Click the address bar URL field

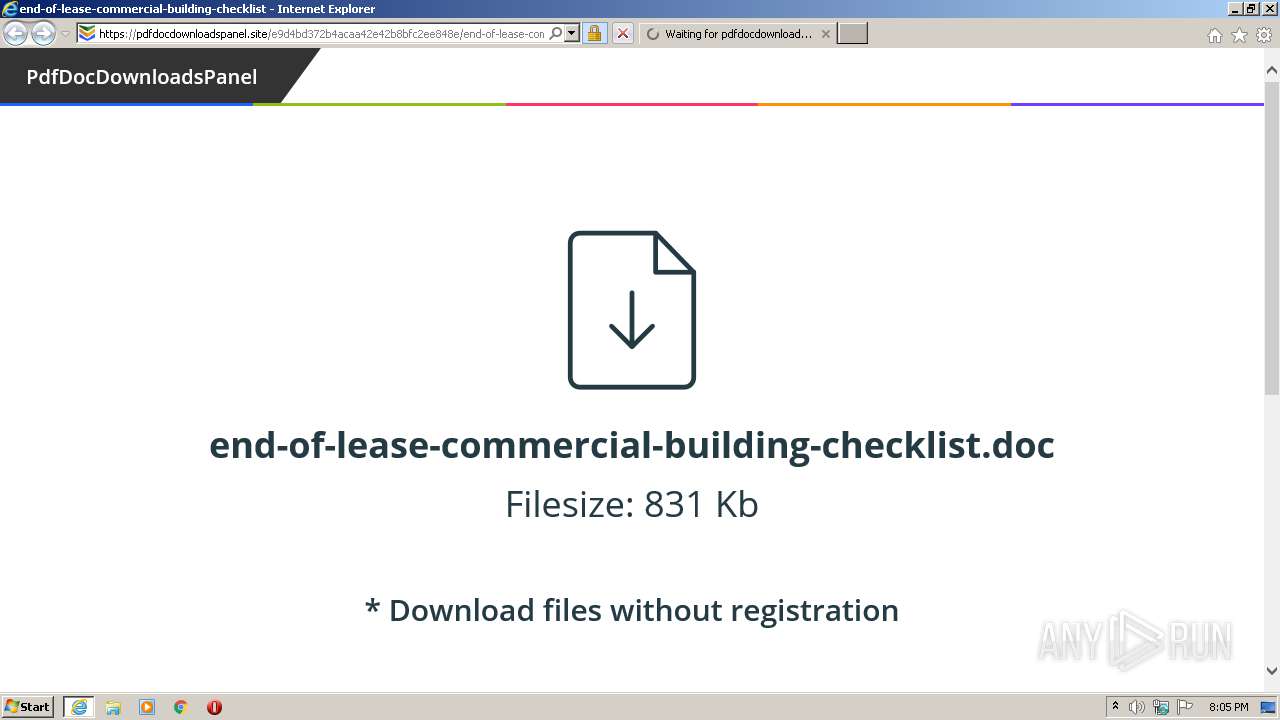click(321, 34)
